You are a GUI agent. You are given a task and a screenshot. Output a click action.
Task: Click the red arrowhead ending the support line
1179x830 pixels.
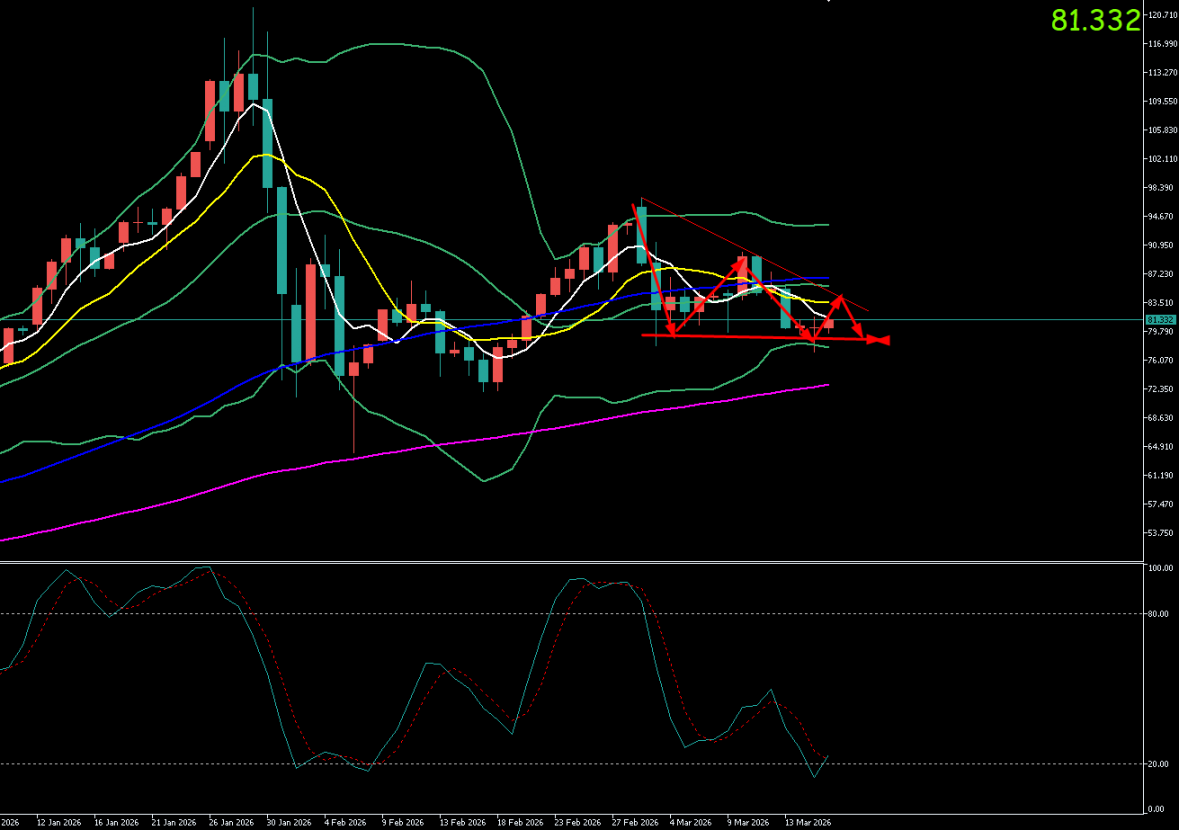tap(880, 340)
